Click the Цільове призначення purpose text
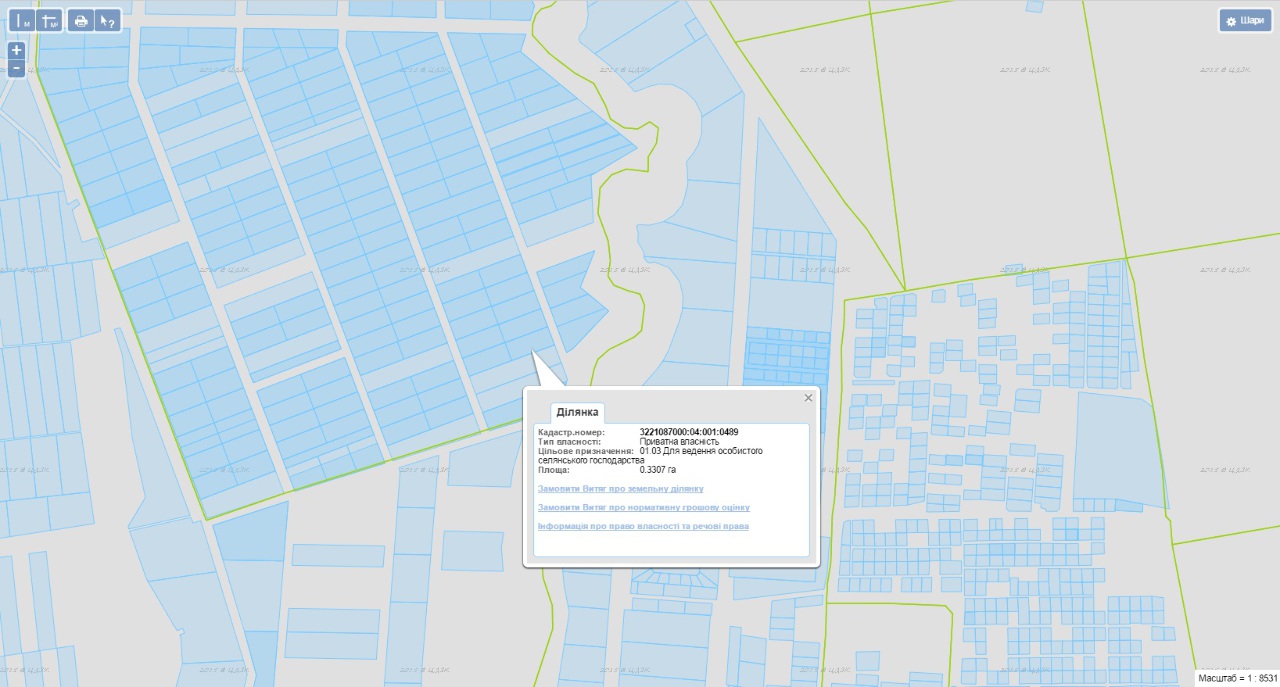 click(700, 455)
